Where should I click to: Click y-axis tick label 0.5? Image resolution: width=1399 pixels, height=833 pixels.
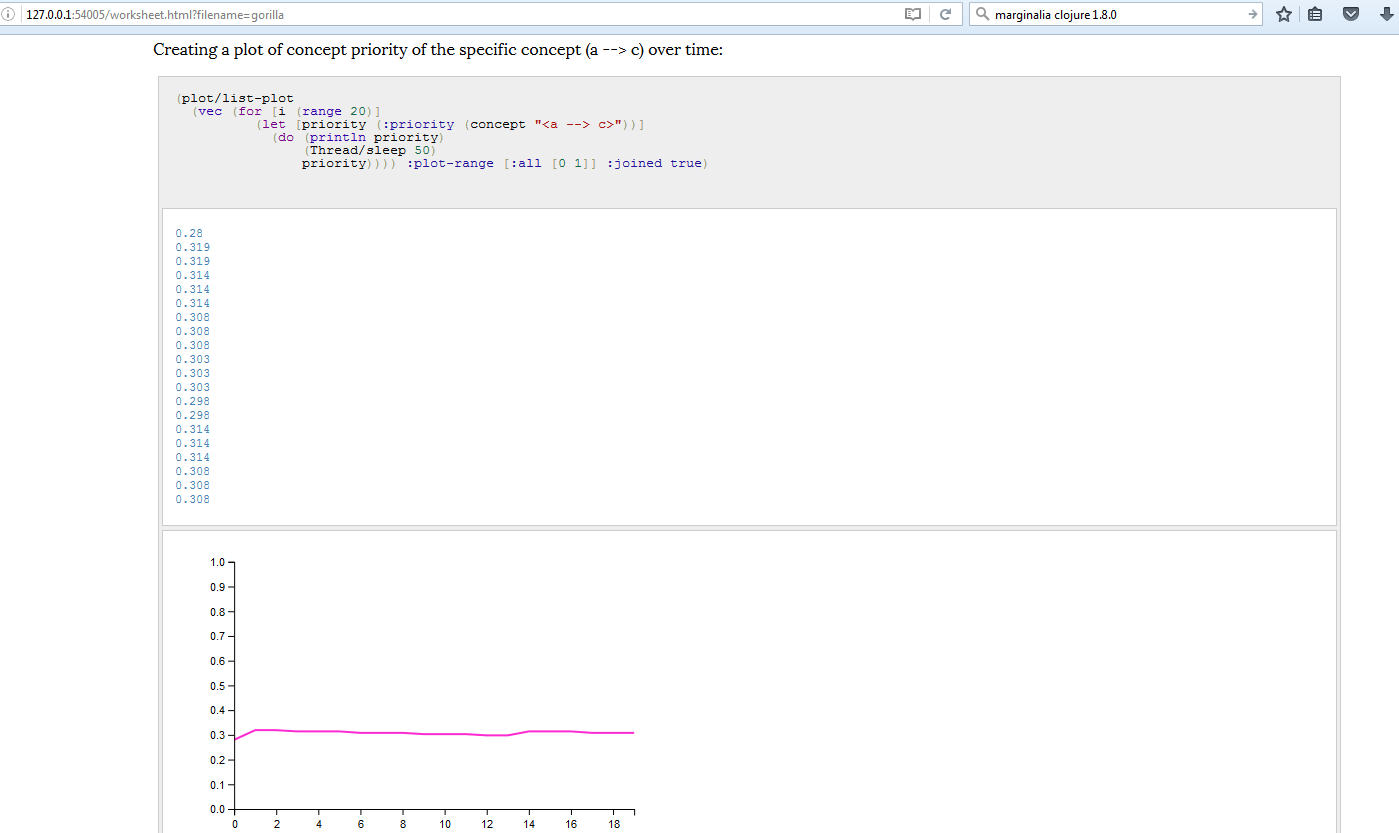pos(218,686)
